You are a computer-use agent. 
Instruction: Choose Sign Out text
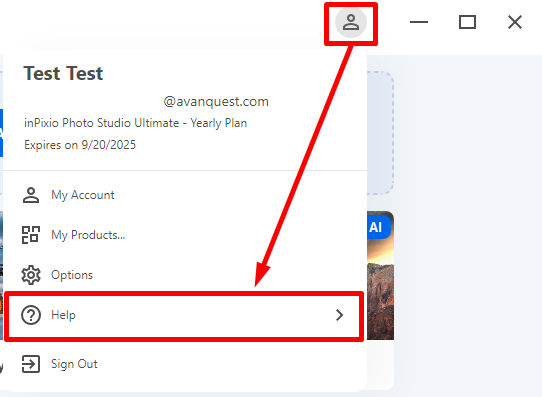[x=74, y=364]
